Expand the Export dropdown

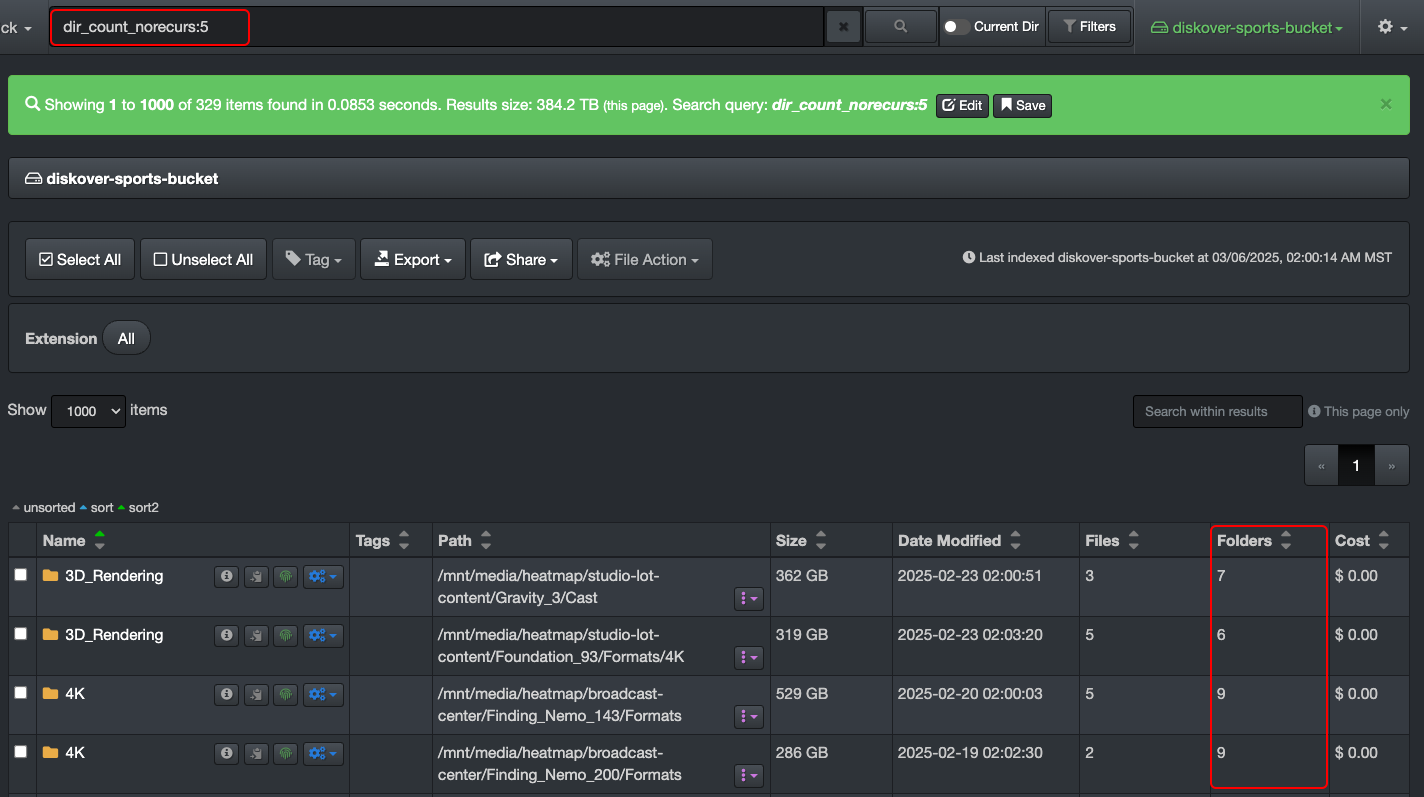(x=412, y=260)
